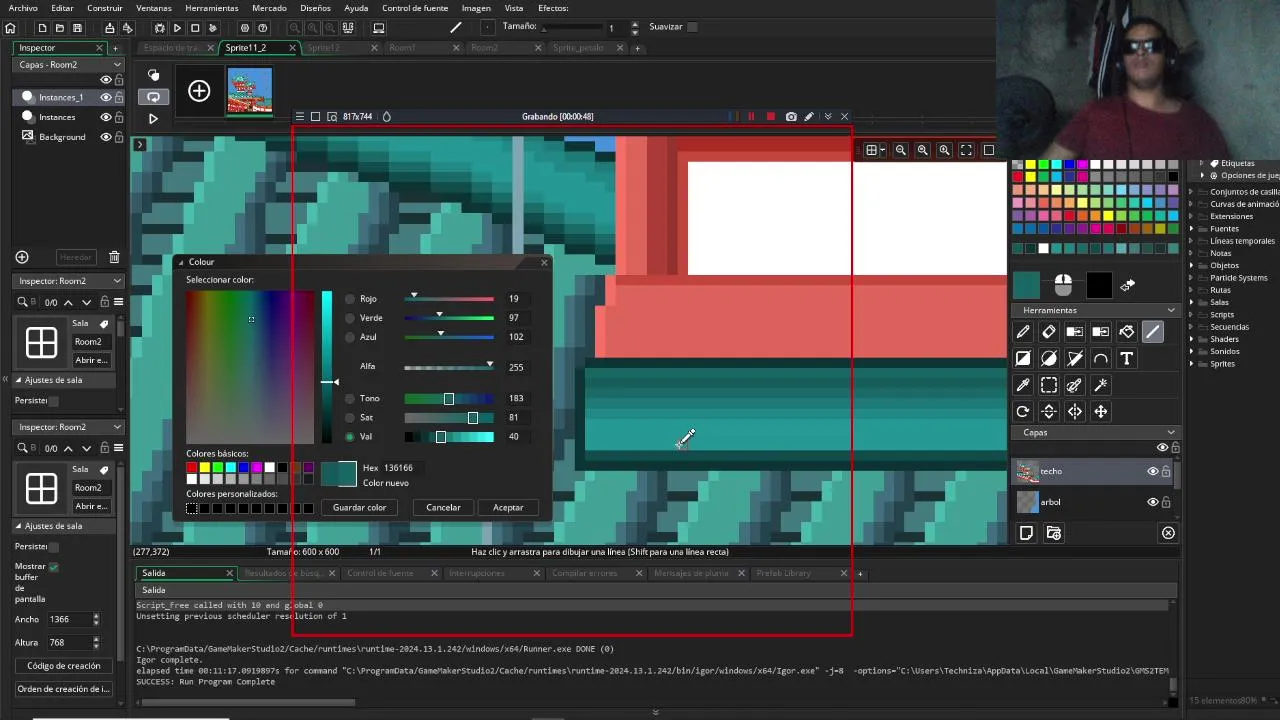Select the Line tool
The image size is (1280, 720).
(1153, 332)
